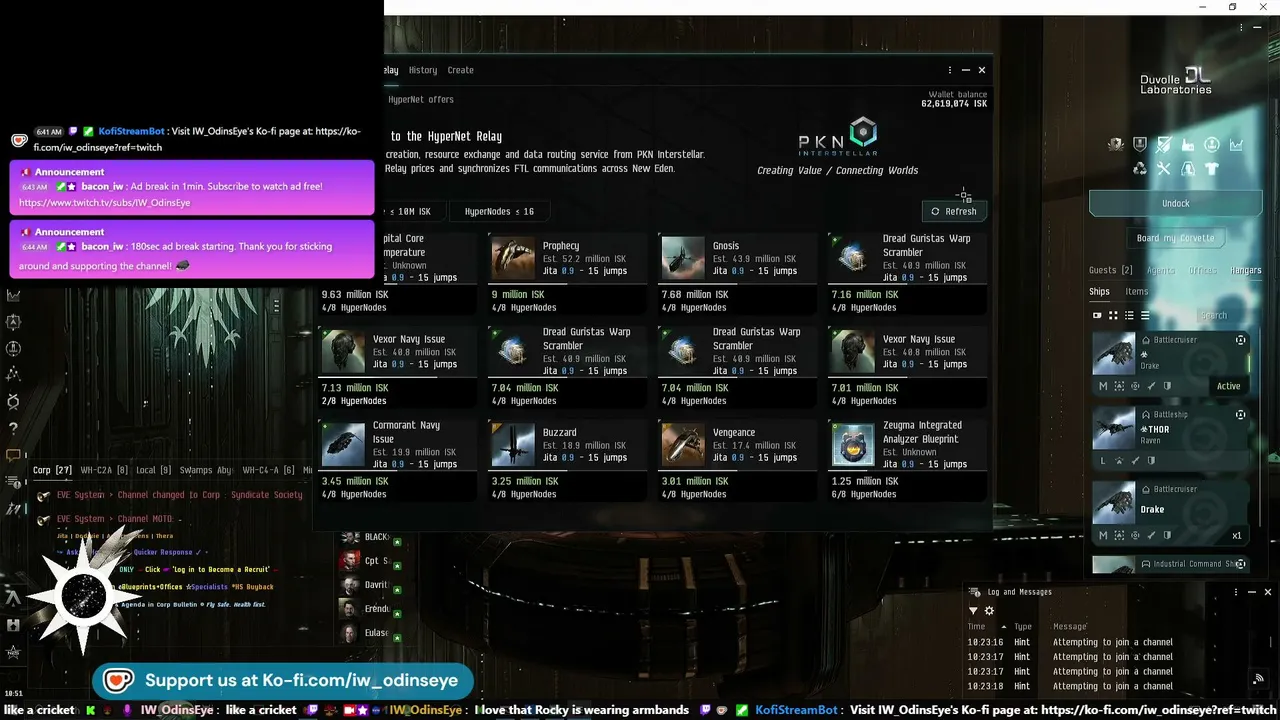Image resolution: width=1280 pixels, height=720 pixels.
Task: Select the THOR Raven ship thumbnail in hangar
Action: point(1113,430)
